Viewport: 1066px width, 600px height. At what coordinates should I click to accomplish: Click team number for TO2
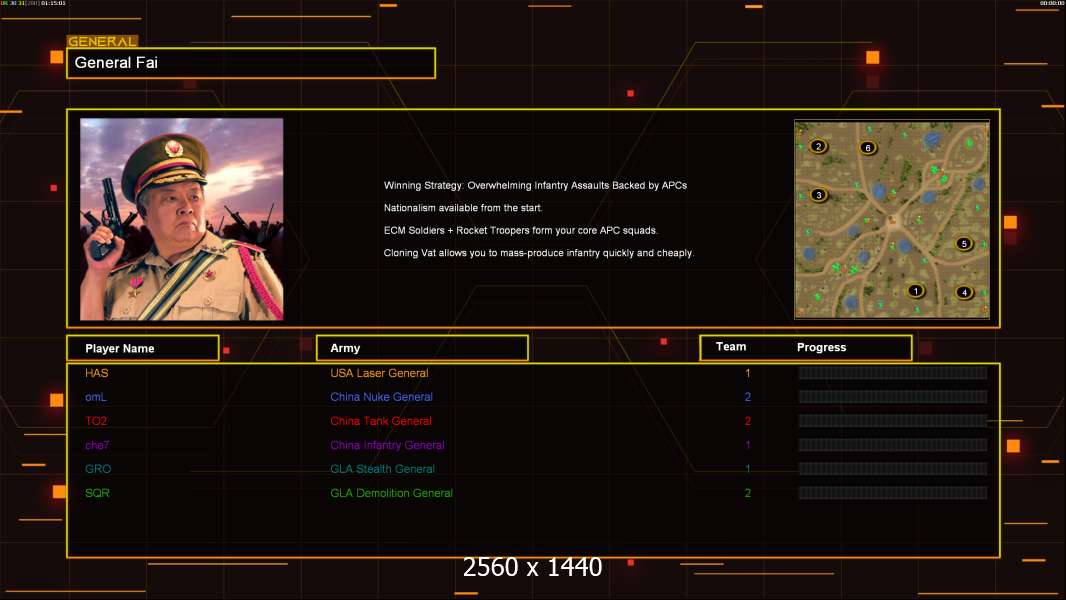pos(748,421)
